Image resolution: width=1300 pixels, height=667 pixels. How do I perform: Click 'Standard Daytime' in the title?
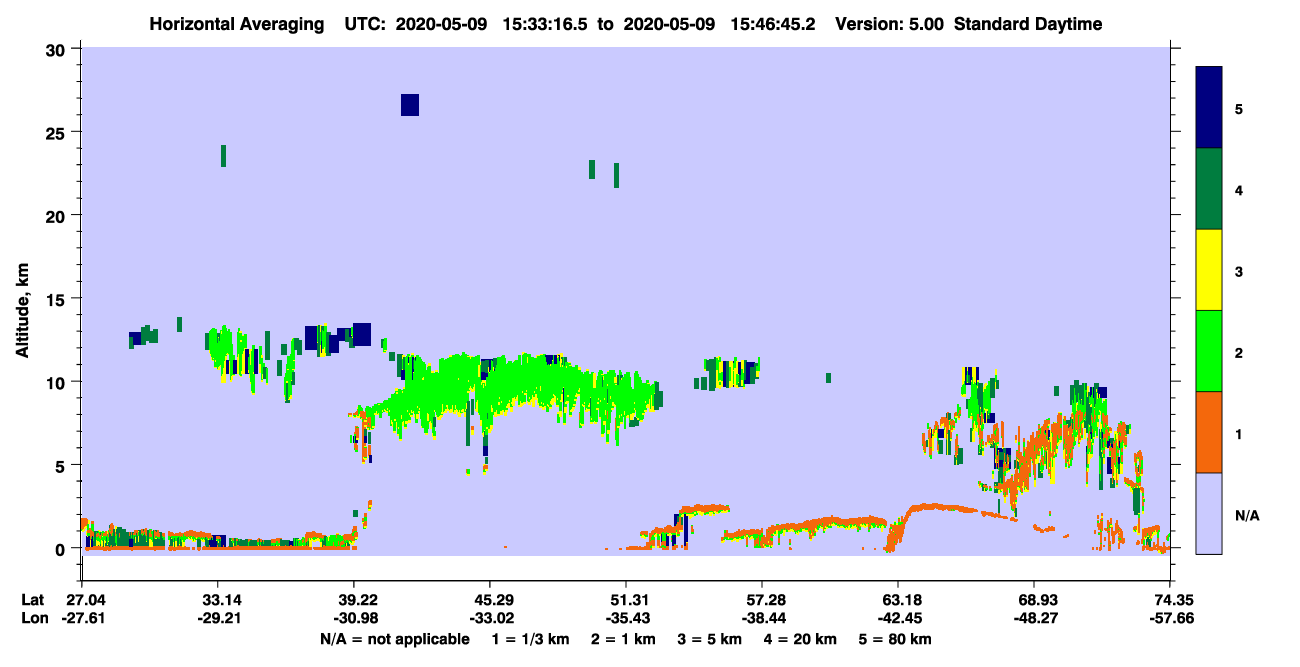coord(1028,24)
